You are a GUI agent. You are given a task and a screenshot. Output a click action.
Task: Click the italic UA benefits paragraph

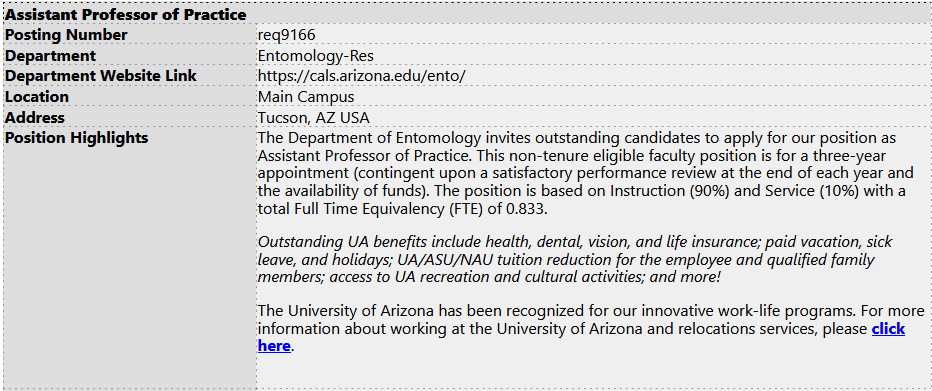tap(575, 260)
